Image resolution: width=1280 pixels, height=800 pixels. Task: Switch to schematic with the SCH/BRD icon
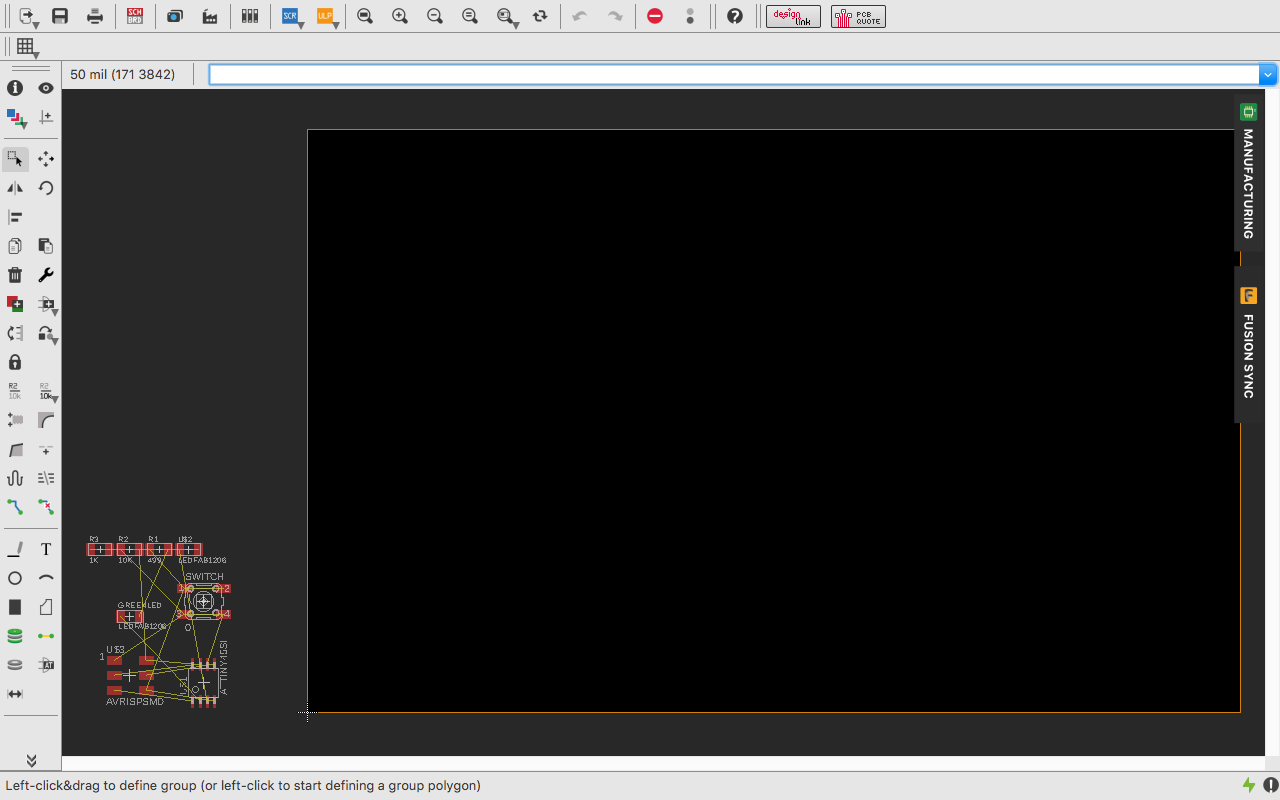[x=135, y=16]
